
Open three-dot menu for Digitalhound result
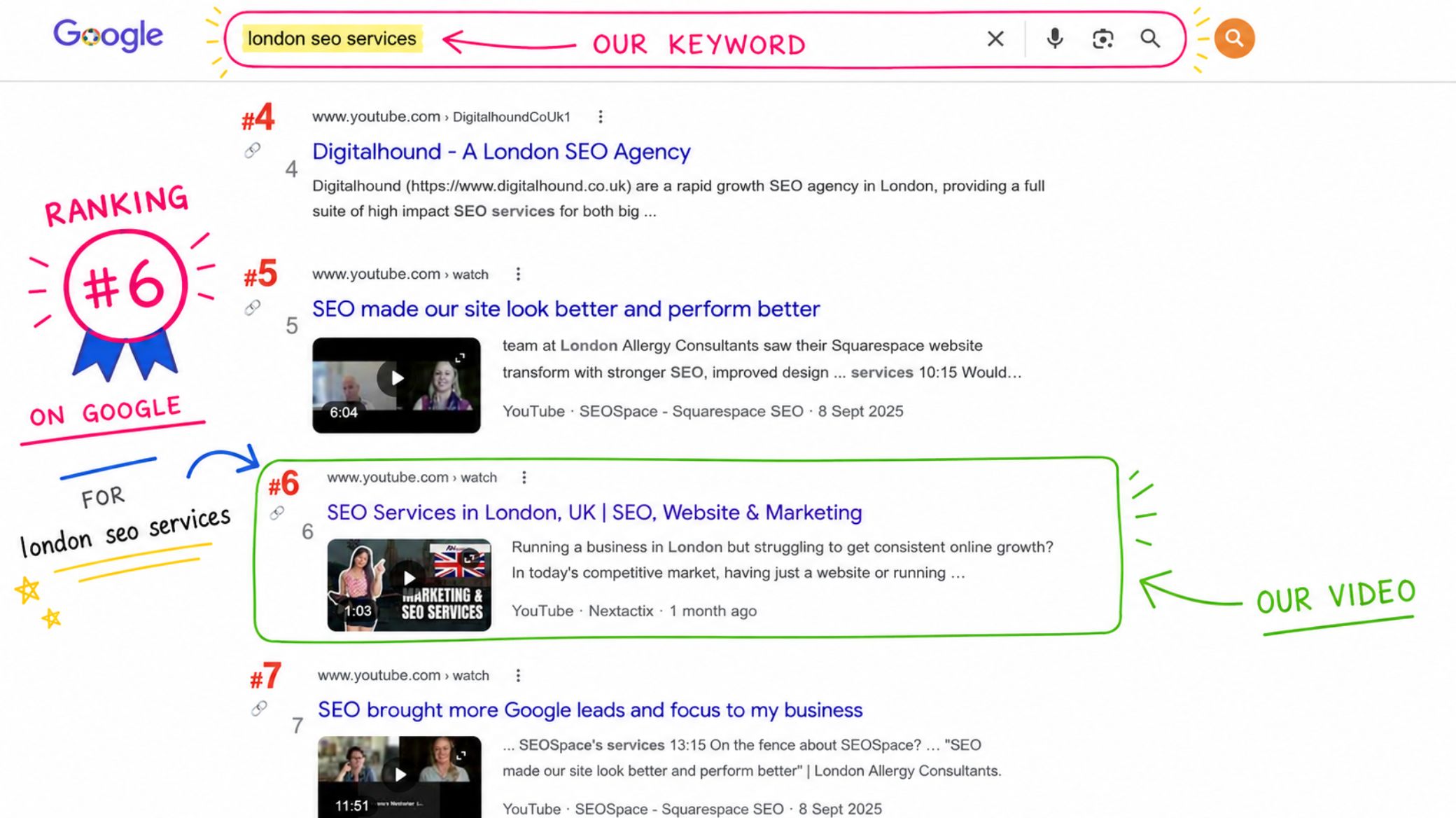(600, 117)
